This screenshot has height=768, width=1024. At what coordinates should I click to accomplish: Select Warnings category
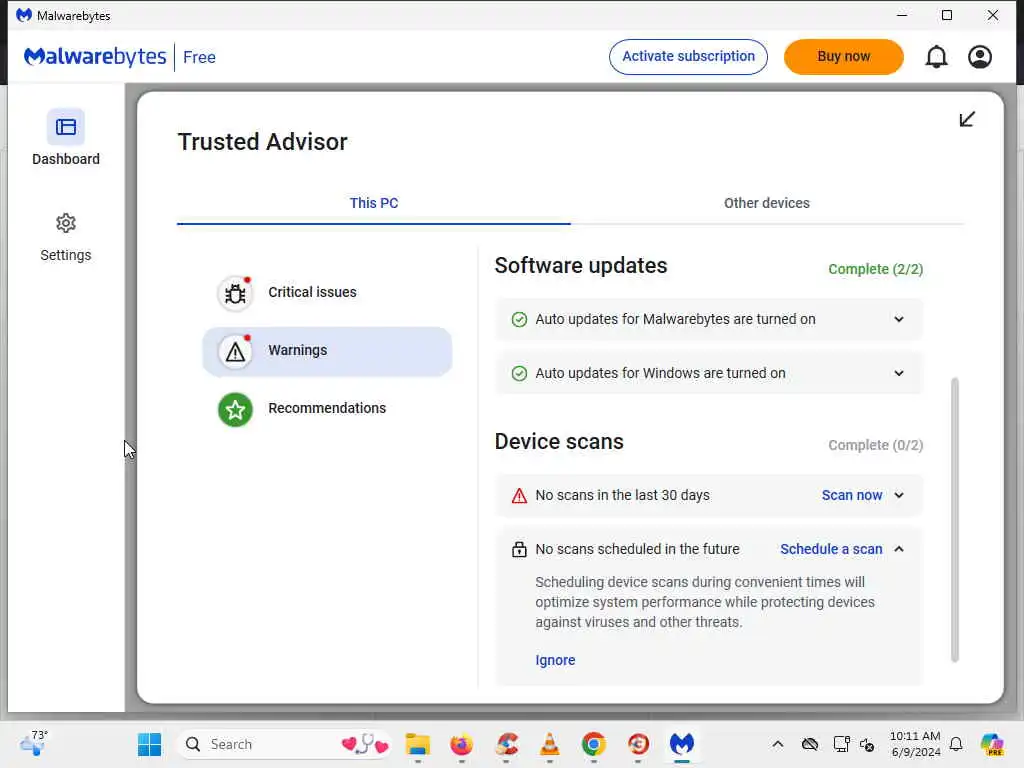pyautogui.click(x=327, y=351)
